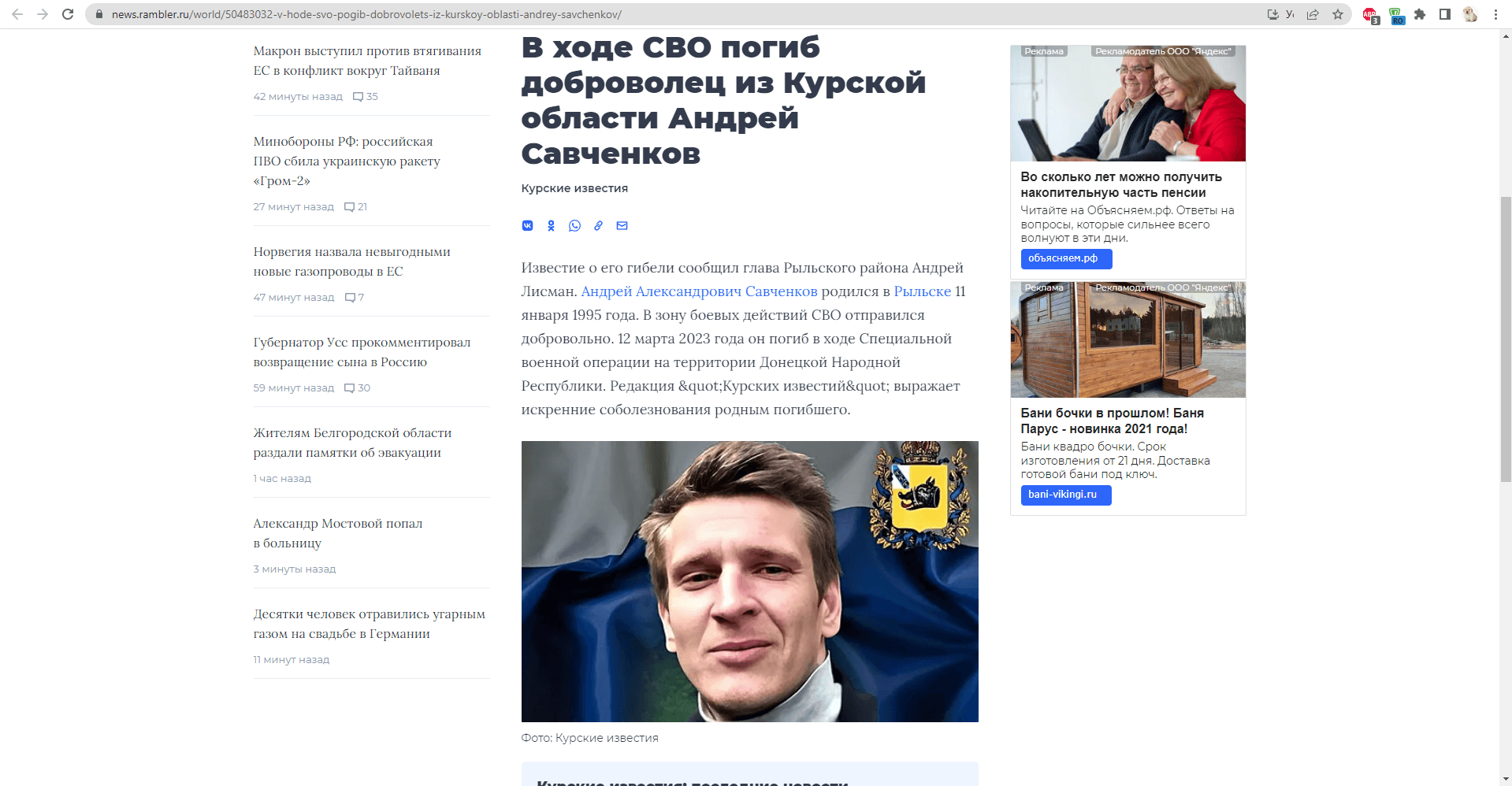Click the bani-vikingi.ru ad button

(x=1066, y=495)
